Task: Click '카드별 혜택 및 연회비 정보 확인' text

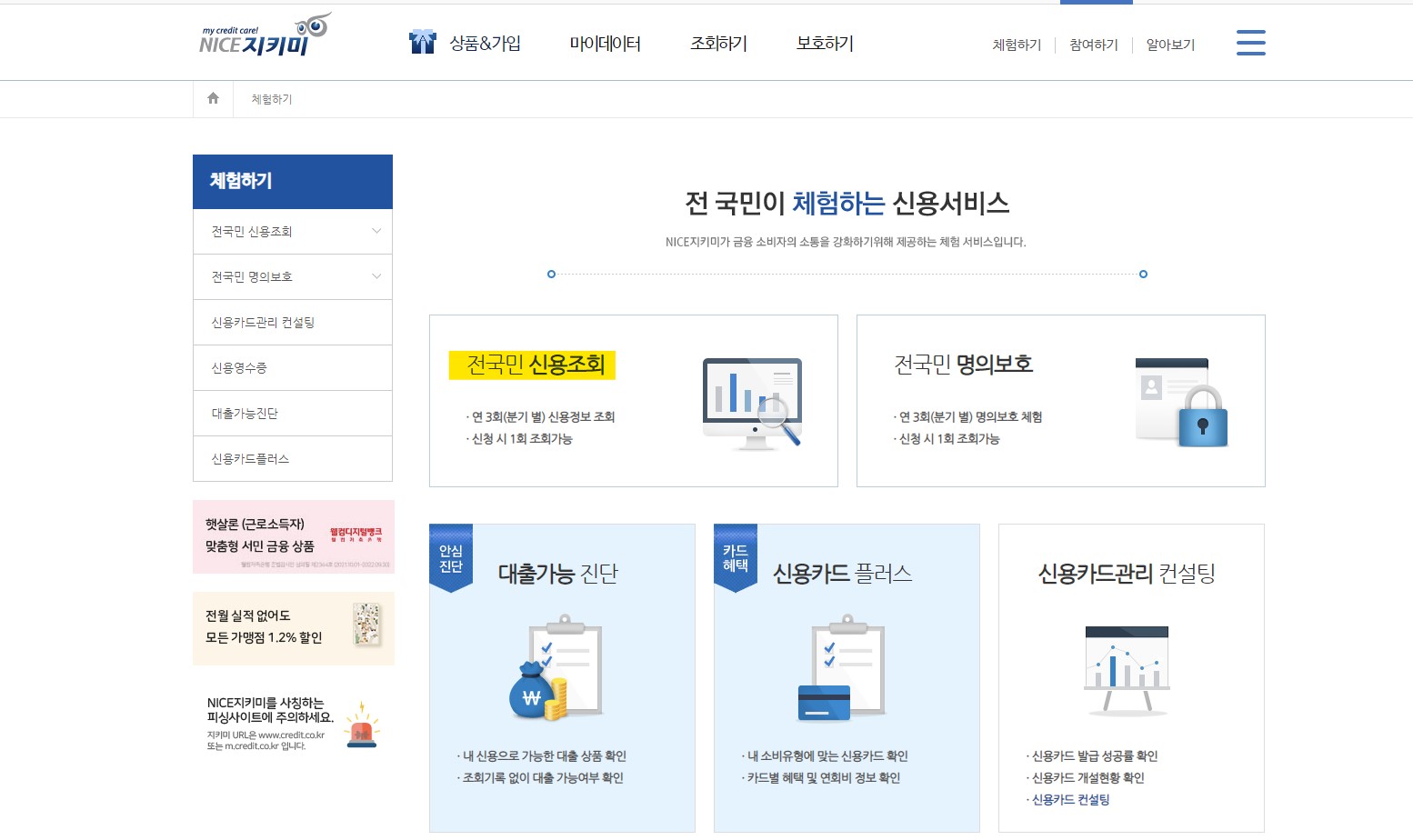Action: click(x=824, y=778)
